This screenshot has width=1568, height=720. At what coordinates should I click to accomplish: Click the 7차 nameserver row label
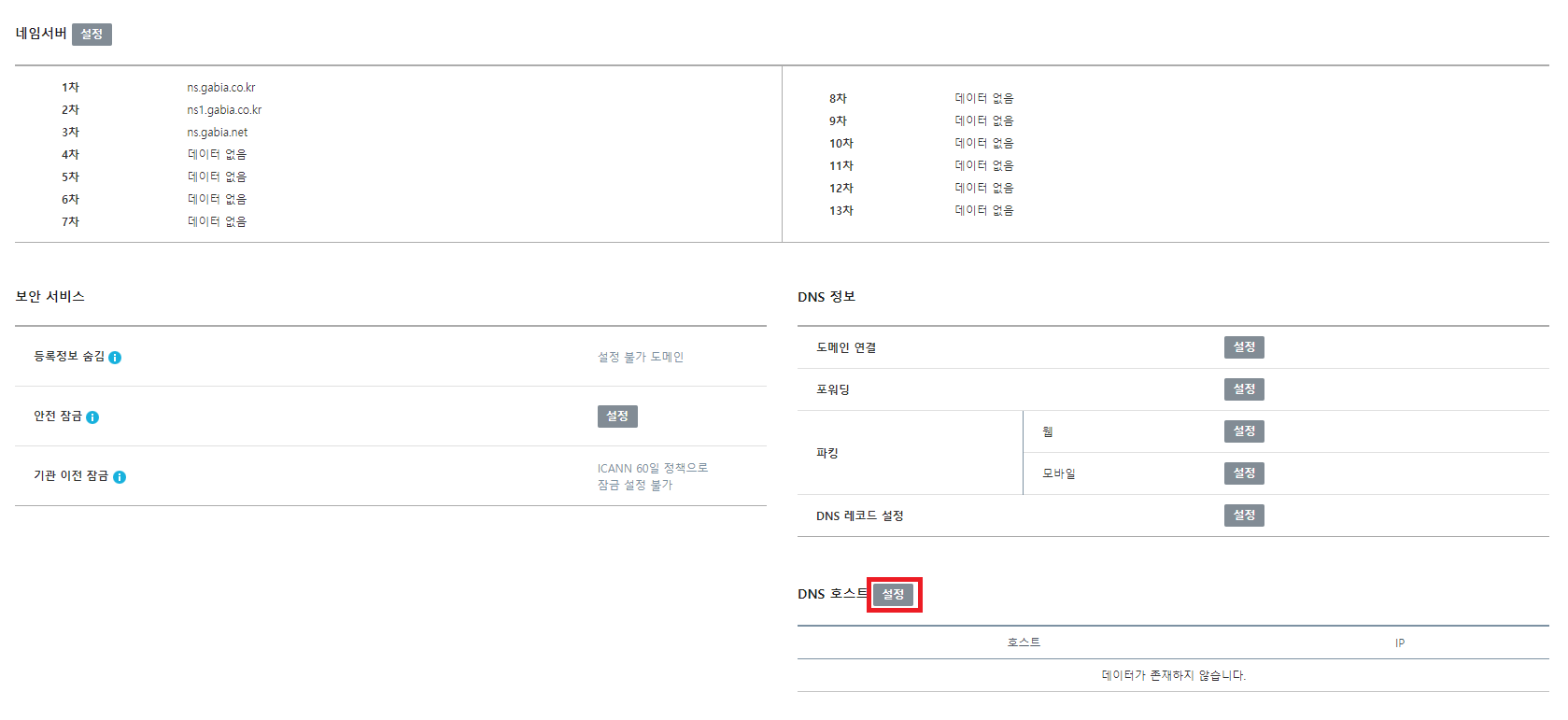(71, 222)
